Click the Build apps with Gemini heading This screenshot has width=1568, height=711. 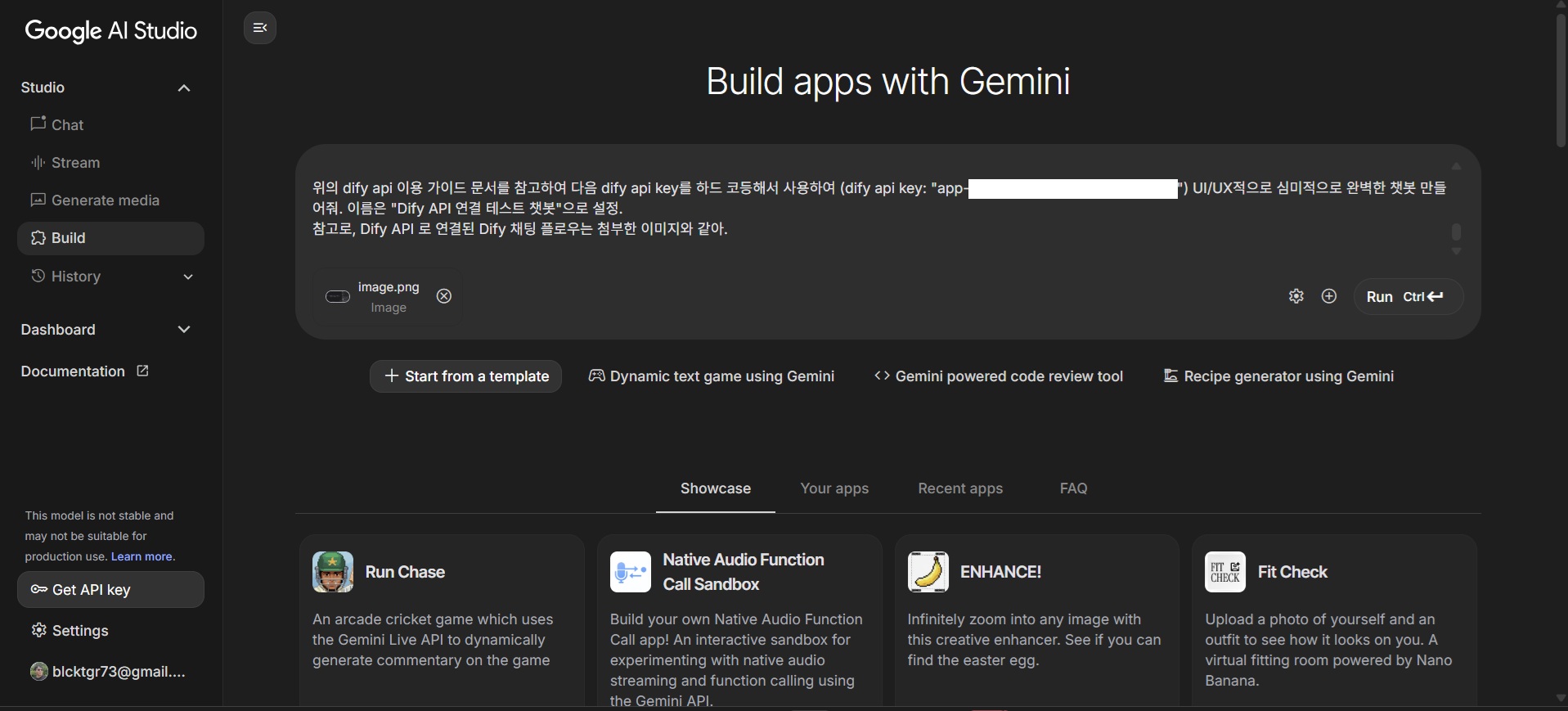pyautogui.click(x=888, y=81)
